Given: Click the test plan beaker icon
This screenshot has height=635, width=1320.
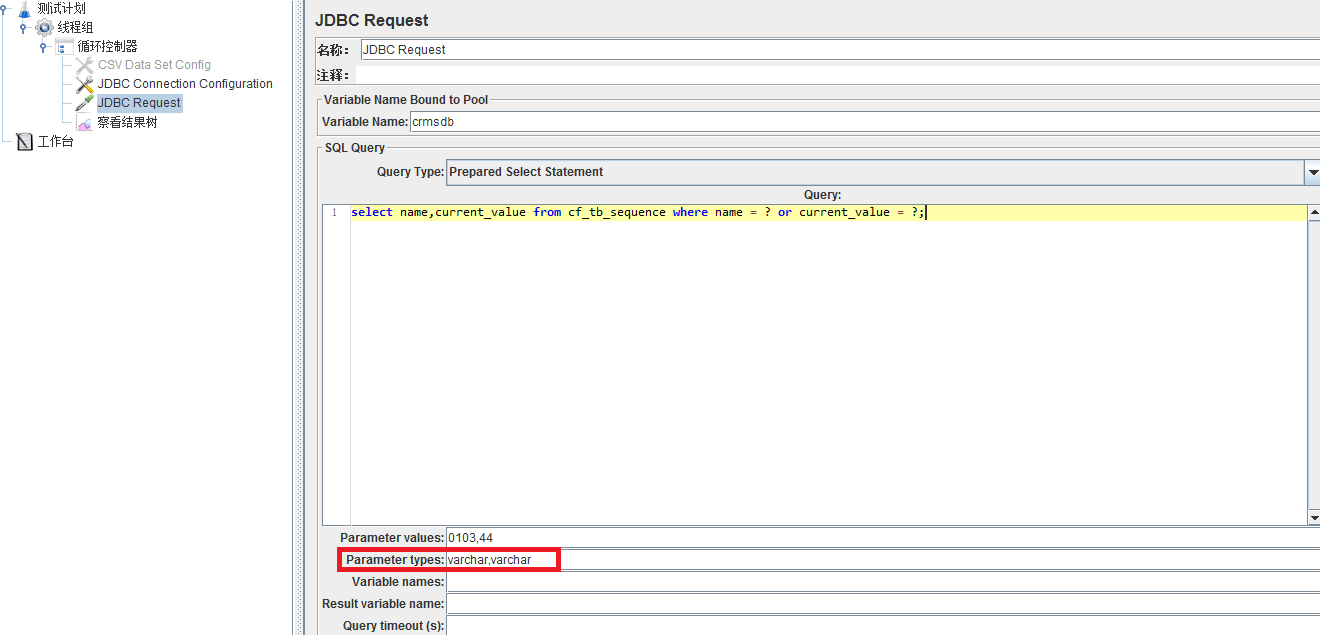Looking at the screenshot, I should [24, 8].
